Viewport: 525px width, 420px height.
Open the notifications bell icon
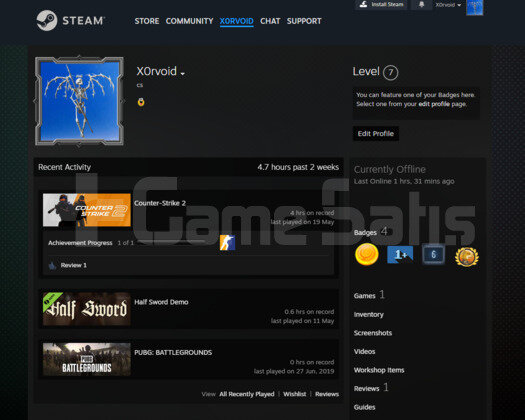click(x=422, y=4)
